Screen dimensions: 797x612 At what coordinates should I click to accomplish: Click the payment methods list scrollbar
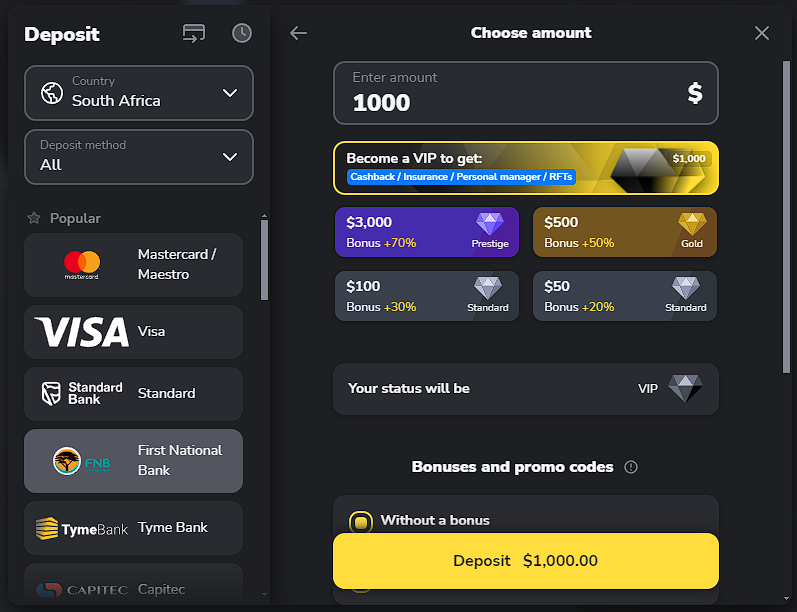264,260
